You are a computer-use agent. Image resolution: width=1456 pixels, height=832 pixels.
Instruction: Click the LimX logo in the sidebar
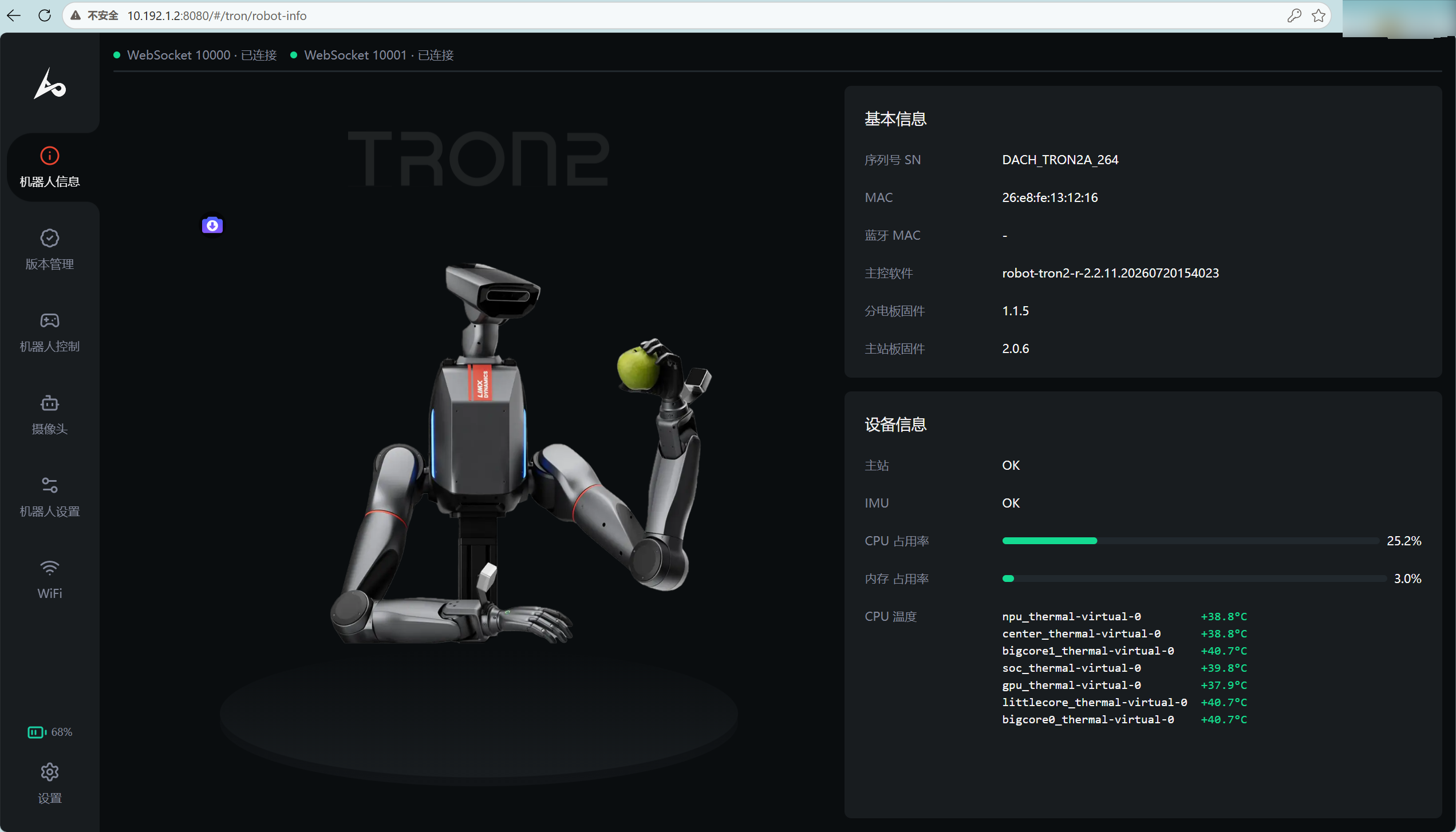click(x=50, y=85)
